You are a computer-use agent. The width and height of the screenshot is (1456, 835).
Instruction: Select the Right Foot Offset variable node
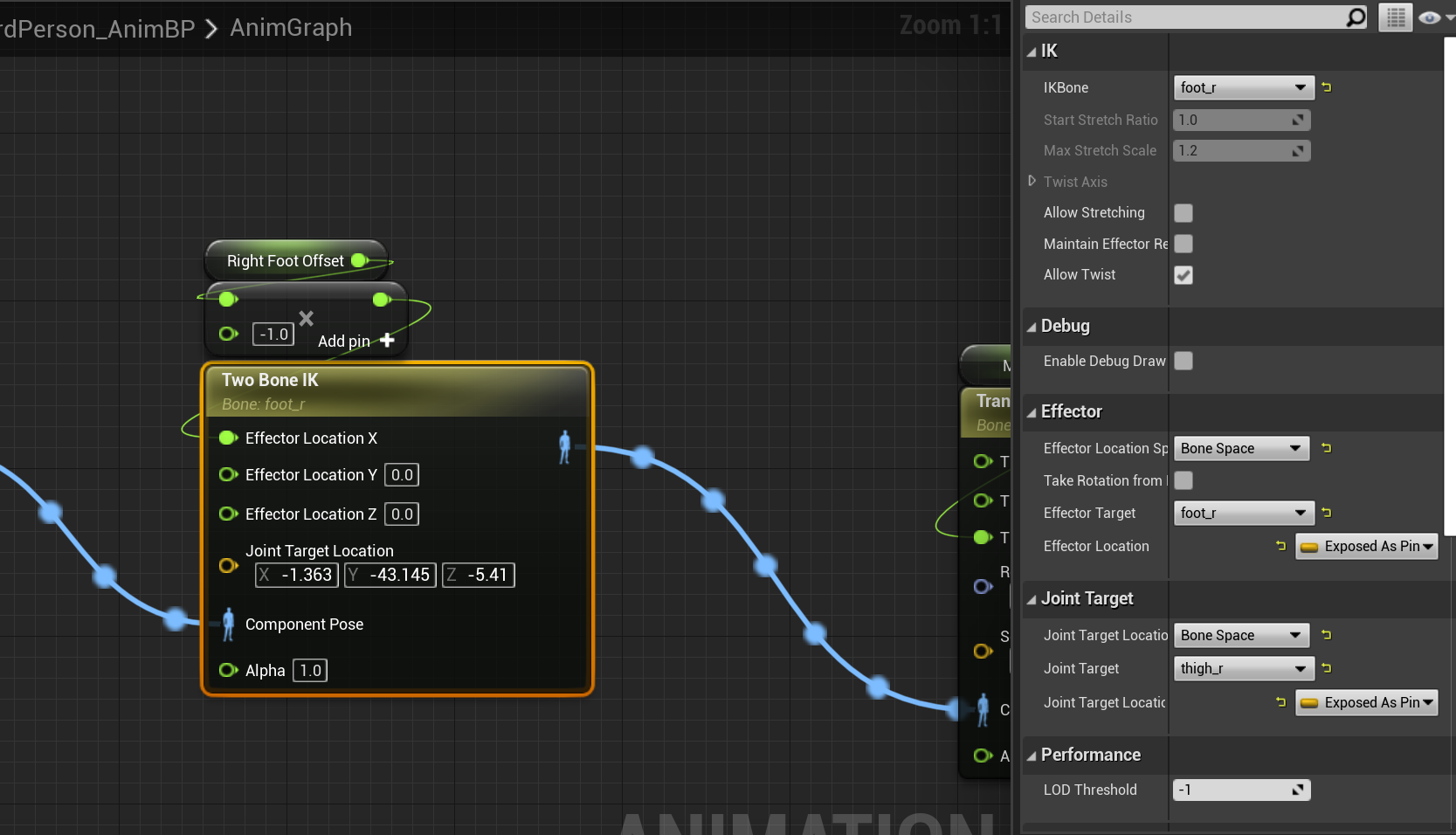click(x=295, y=260)
